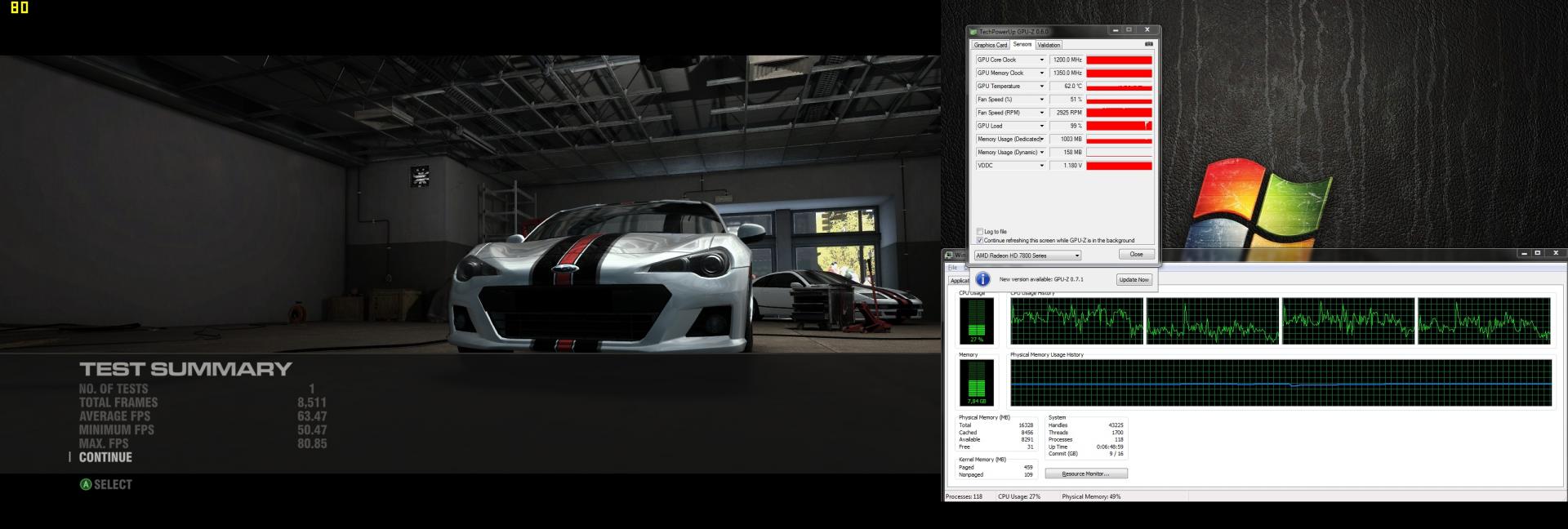
Task: Minimize the Task Manager window
Action: point(1524,254)
